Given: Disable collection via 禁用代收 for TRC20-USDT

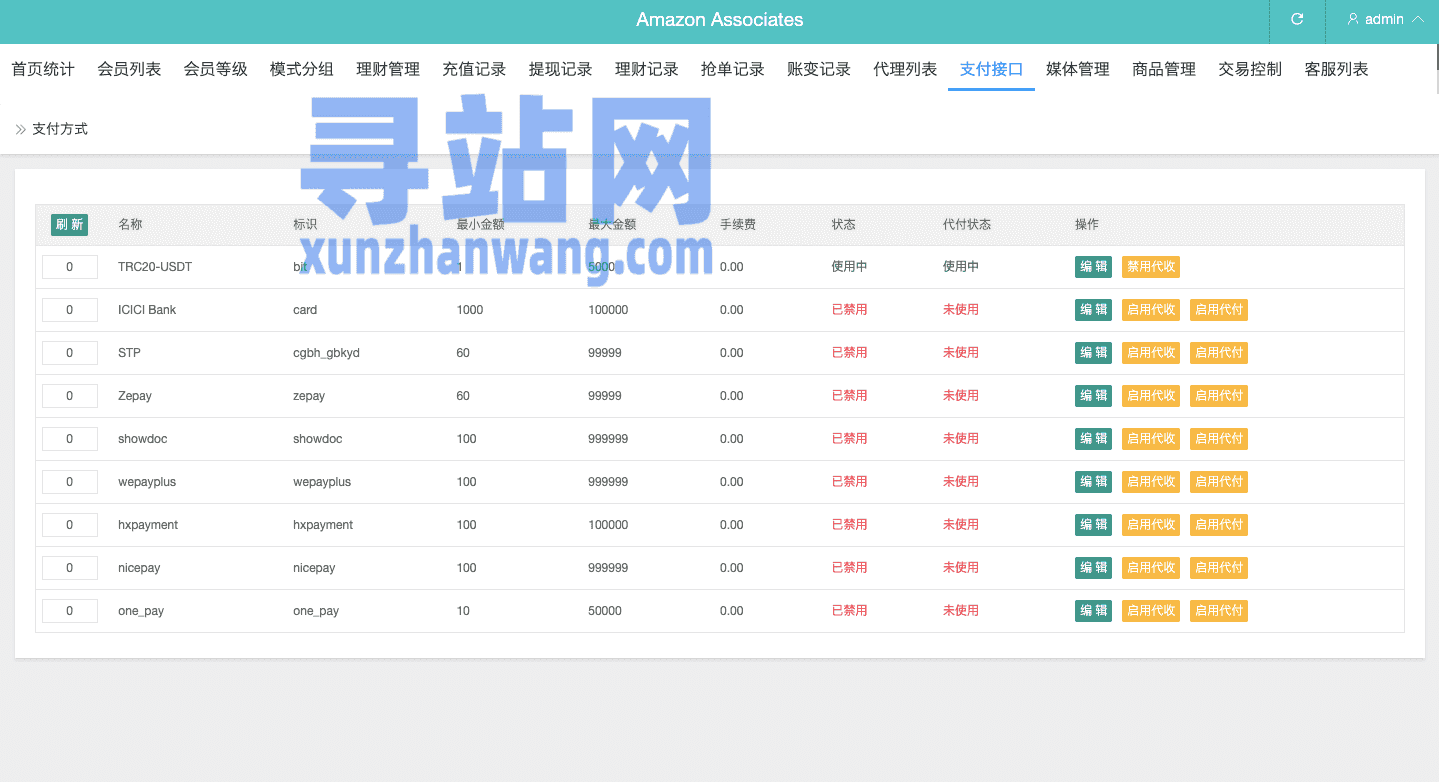Looking at the screenshot, I should 1150,267.
